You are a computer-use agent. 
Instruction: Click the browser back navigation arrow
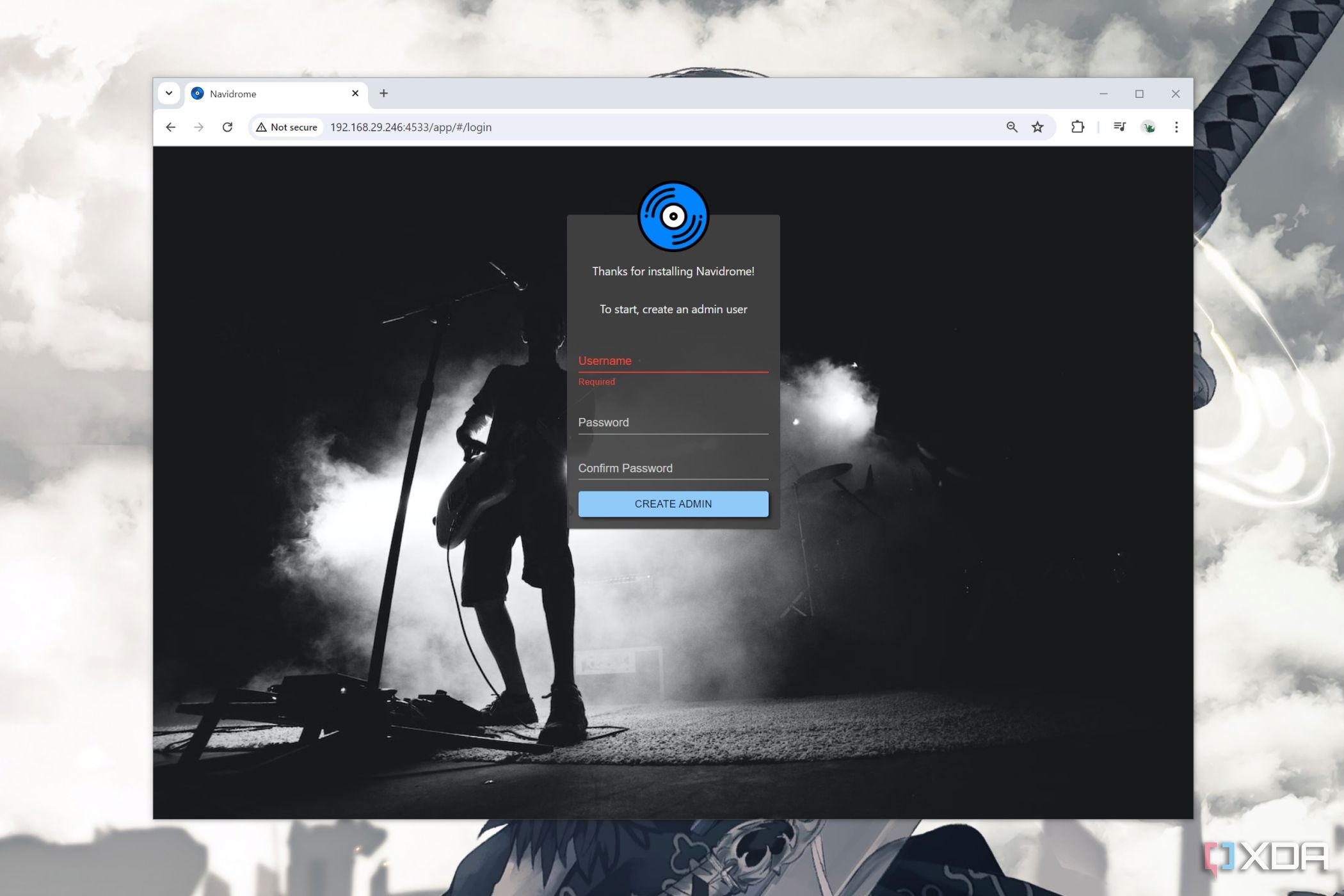pyautogui.click(x=170, y=127)
